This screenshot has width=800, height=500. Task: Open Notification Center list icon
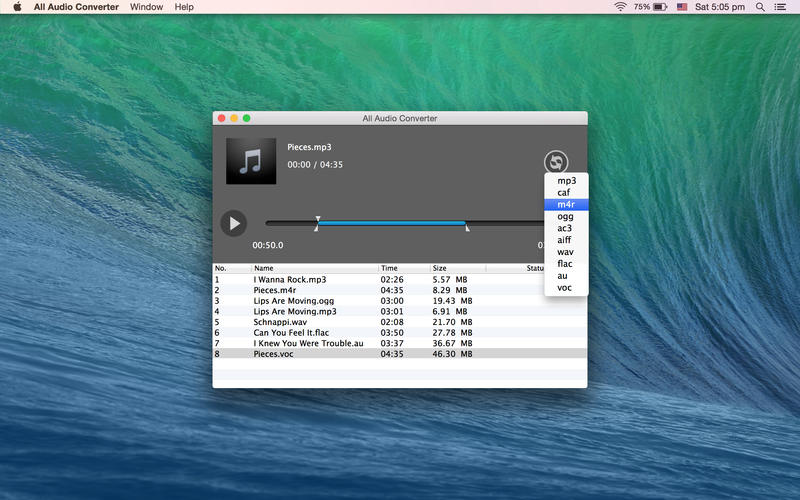(780, 7)
